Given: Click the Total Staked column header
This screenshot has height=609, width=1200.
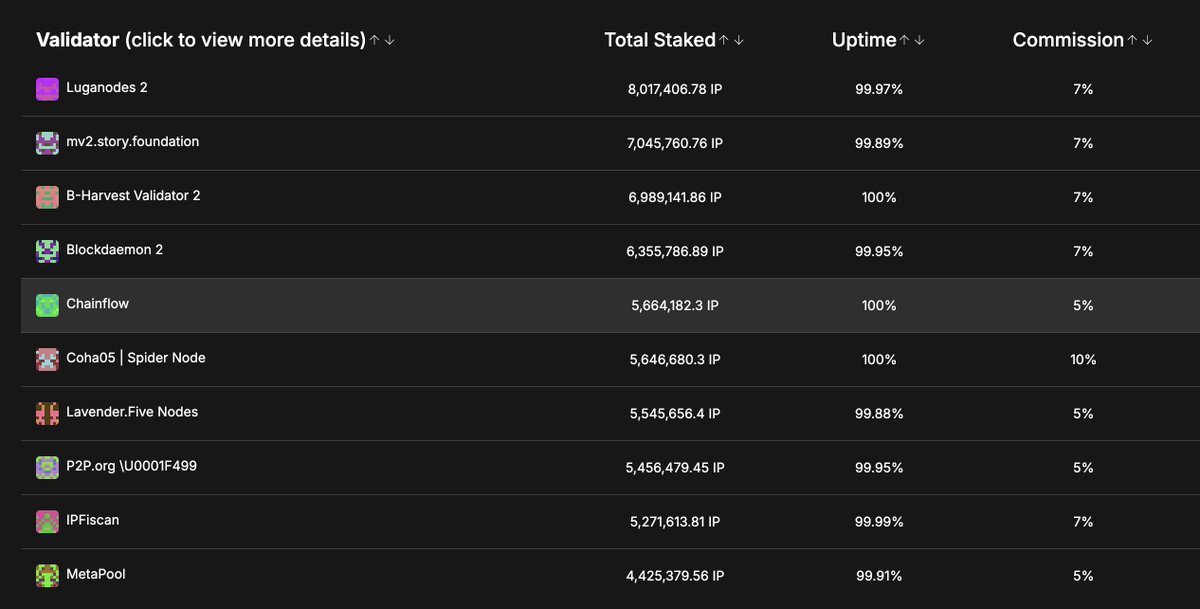Looking at the screenshot, I should [660, 40].
